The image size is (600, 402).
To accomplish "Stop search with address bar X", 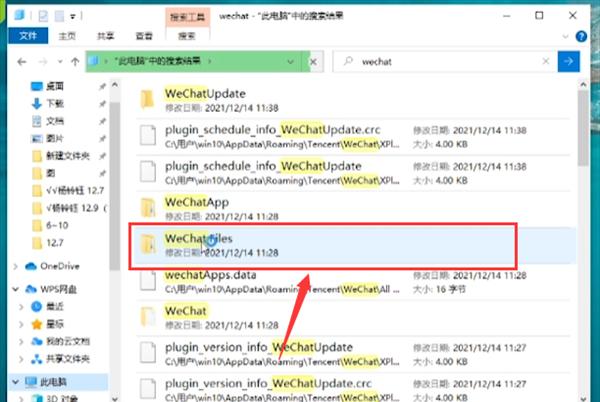I will coord(313,62).
